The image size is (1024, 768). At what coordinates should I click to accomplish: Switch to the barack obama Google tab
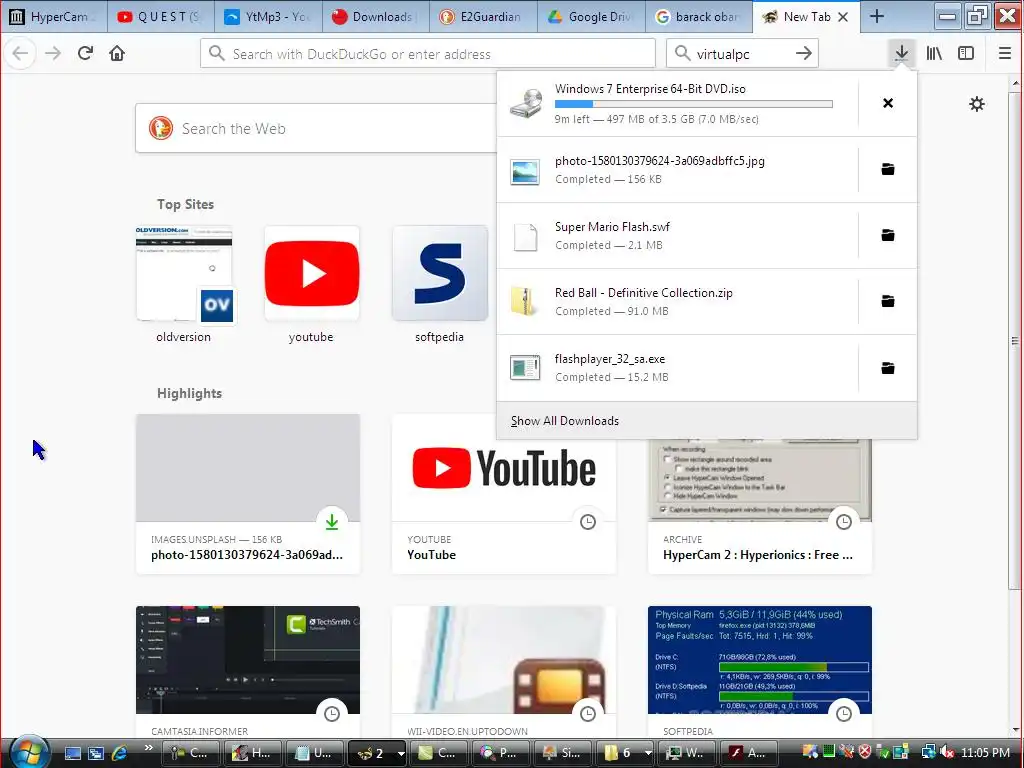(x=699, y=16)
